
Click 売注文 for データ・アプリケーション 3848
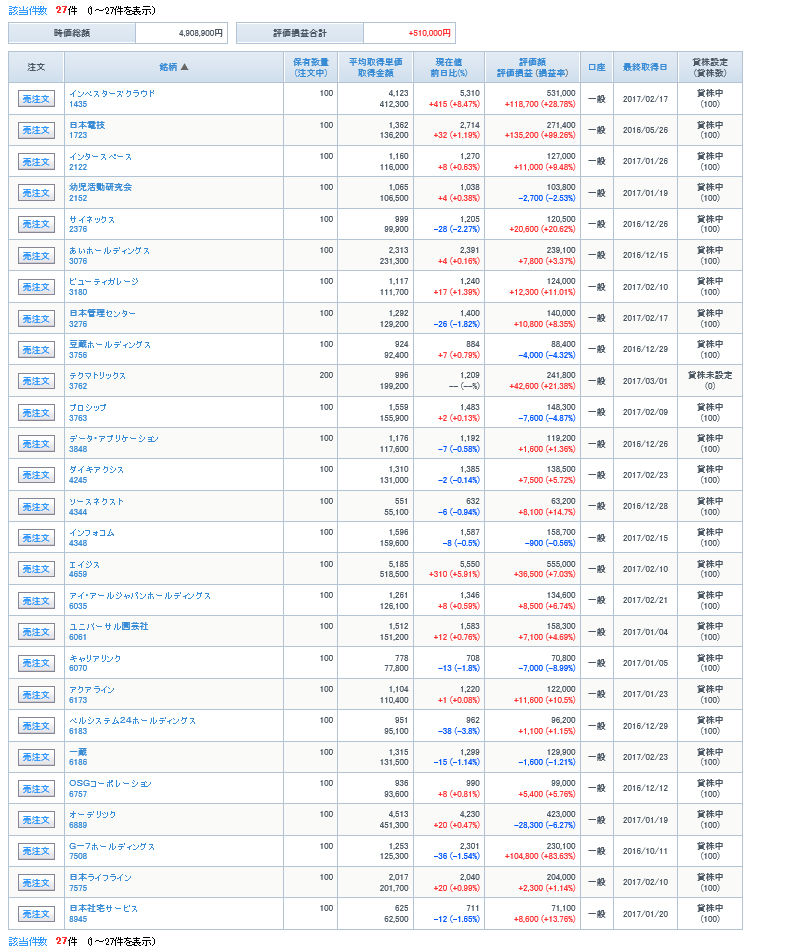[x=36, y=444]
